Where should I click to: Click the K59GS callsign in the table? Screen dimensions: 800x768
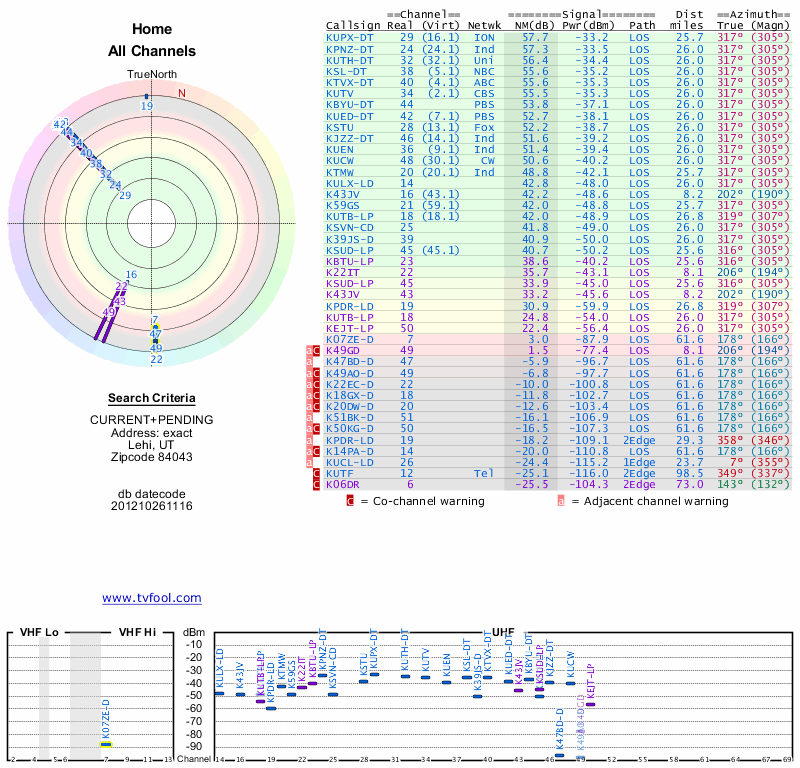coord(342,205)
